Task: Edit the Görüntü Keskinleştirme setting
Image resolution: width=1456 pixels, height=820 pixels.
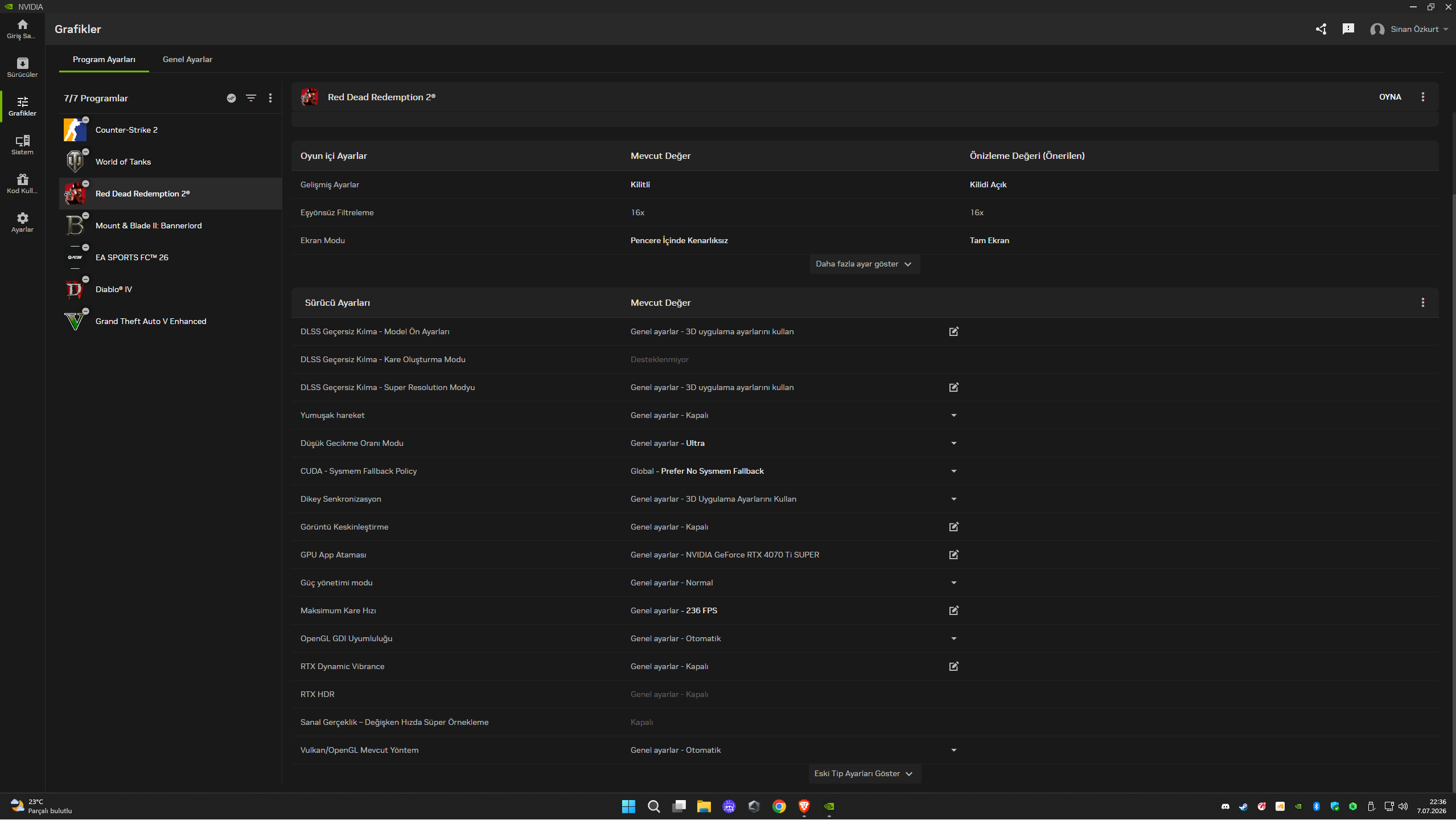Action: click(954, 527)
